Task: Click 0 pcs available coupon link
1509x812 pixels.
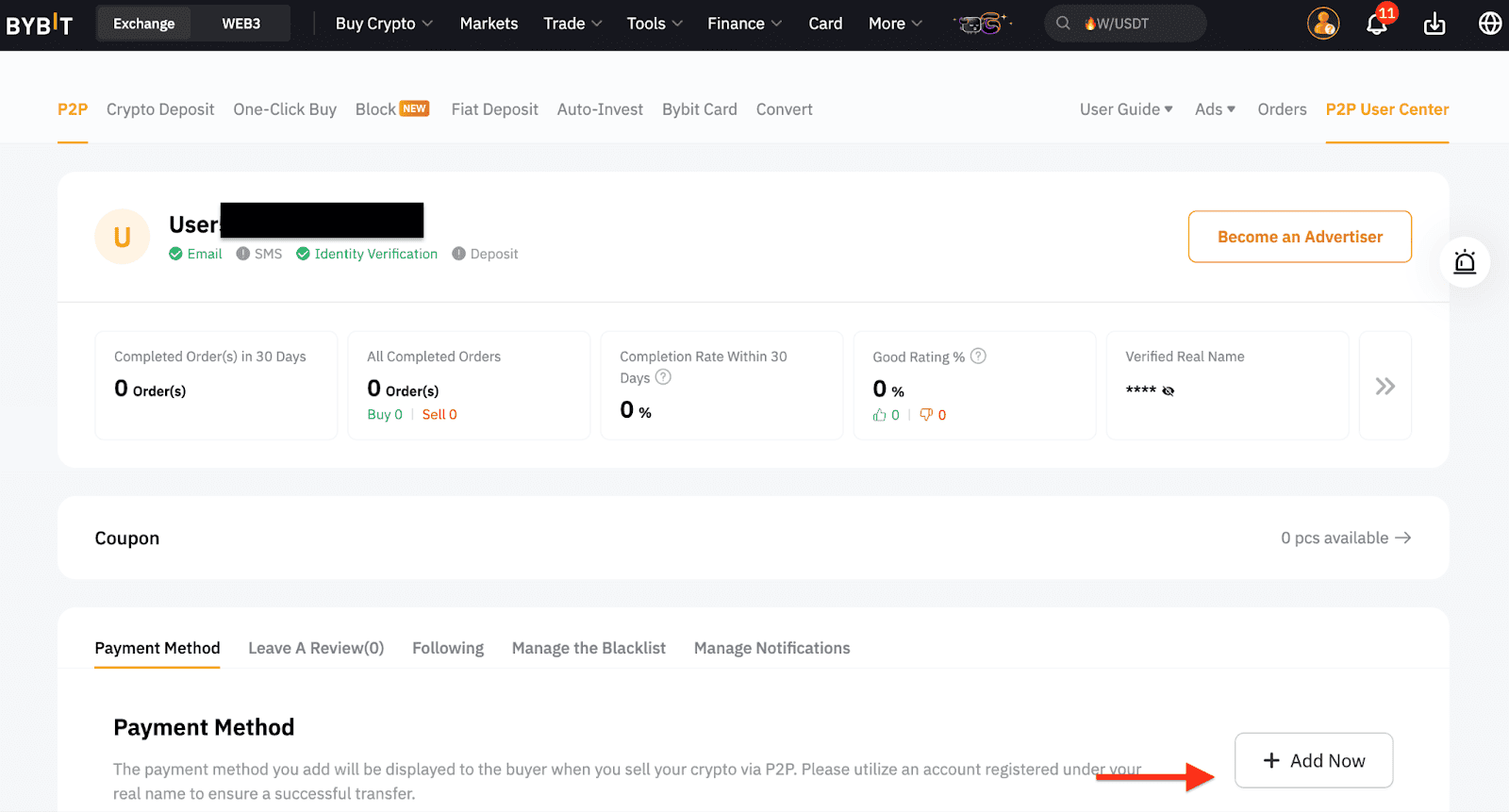Action: tap(1345, 538)
